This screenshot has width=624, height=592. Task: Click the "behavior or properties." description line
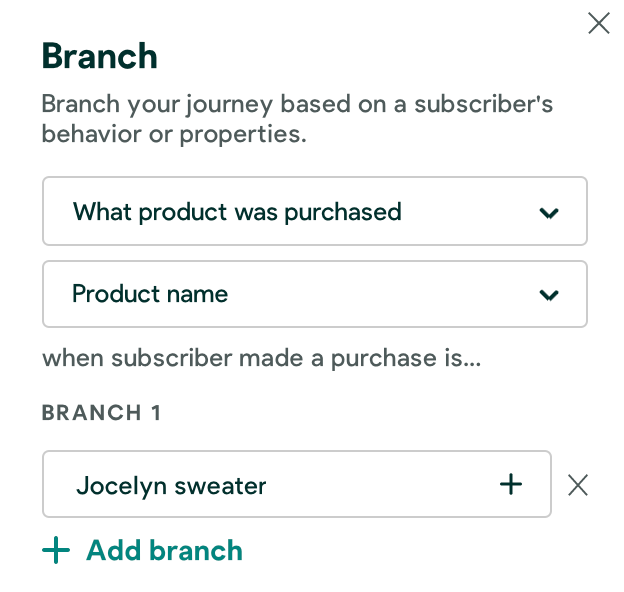pos(174,134)
